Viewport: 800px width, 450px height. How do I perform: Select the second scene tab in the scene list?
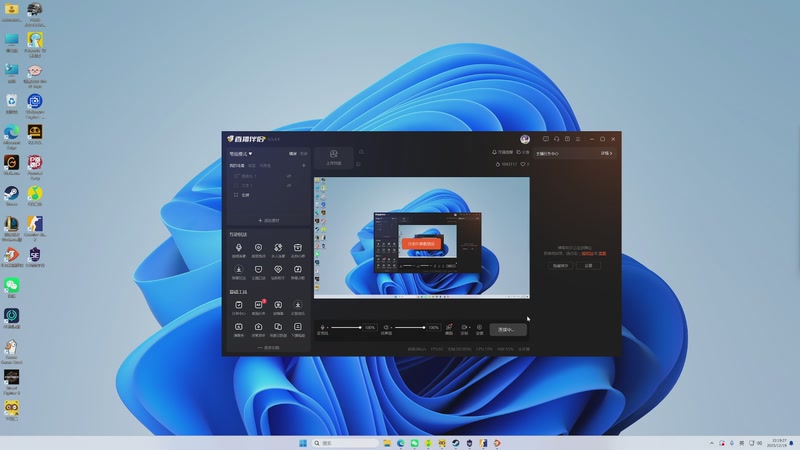pyautogui.click(x=252, y=166)
